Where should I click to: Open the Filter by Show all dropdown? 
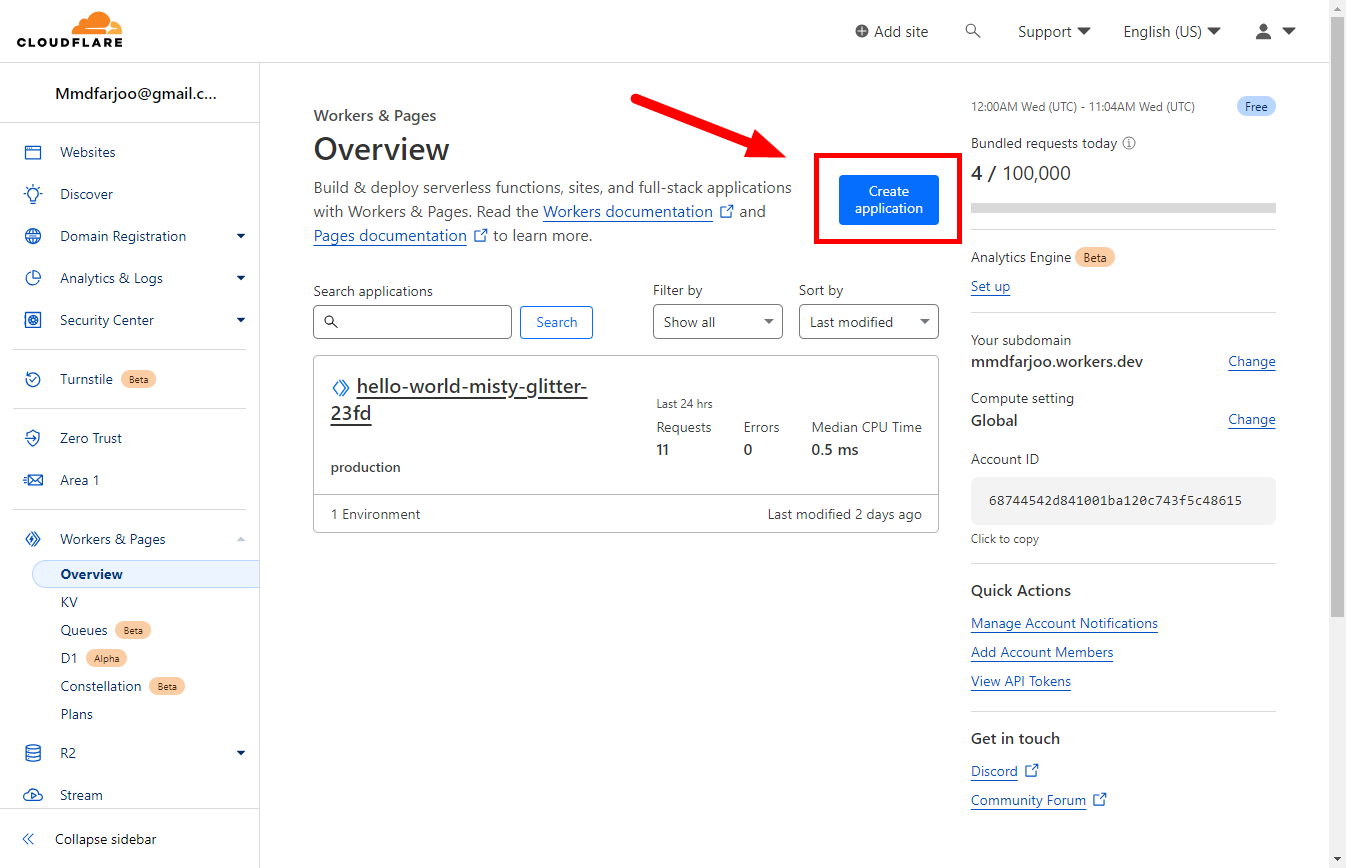718,322
